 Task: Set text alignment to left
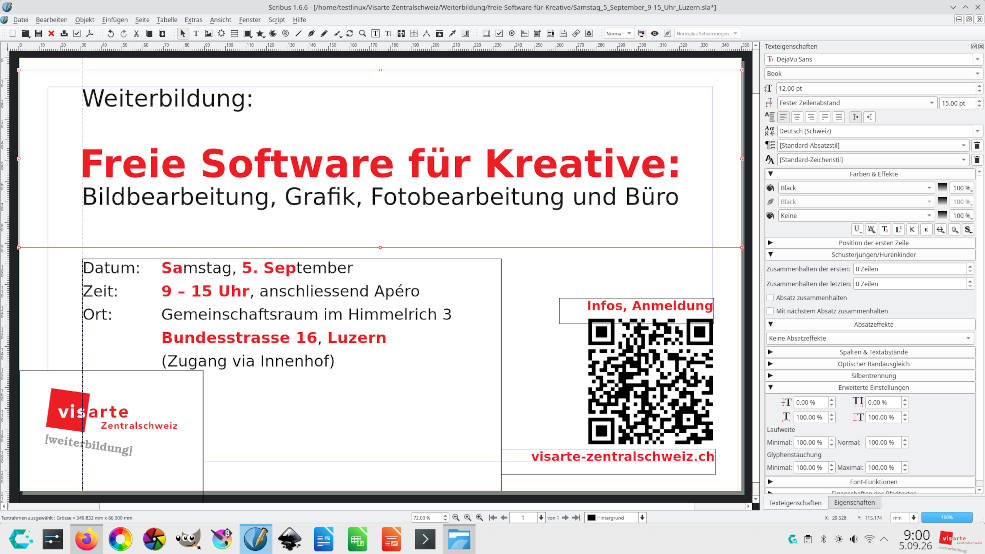(x=783, y=117)
